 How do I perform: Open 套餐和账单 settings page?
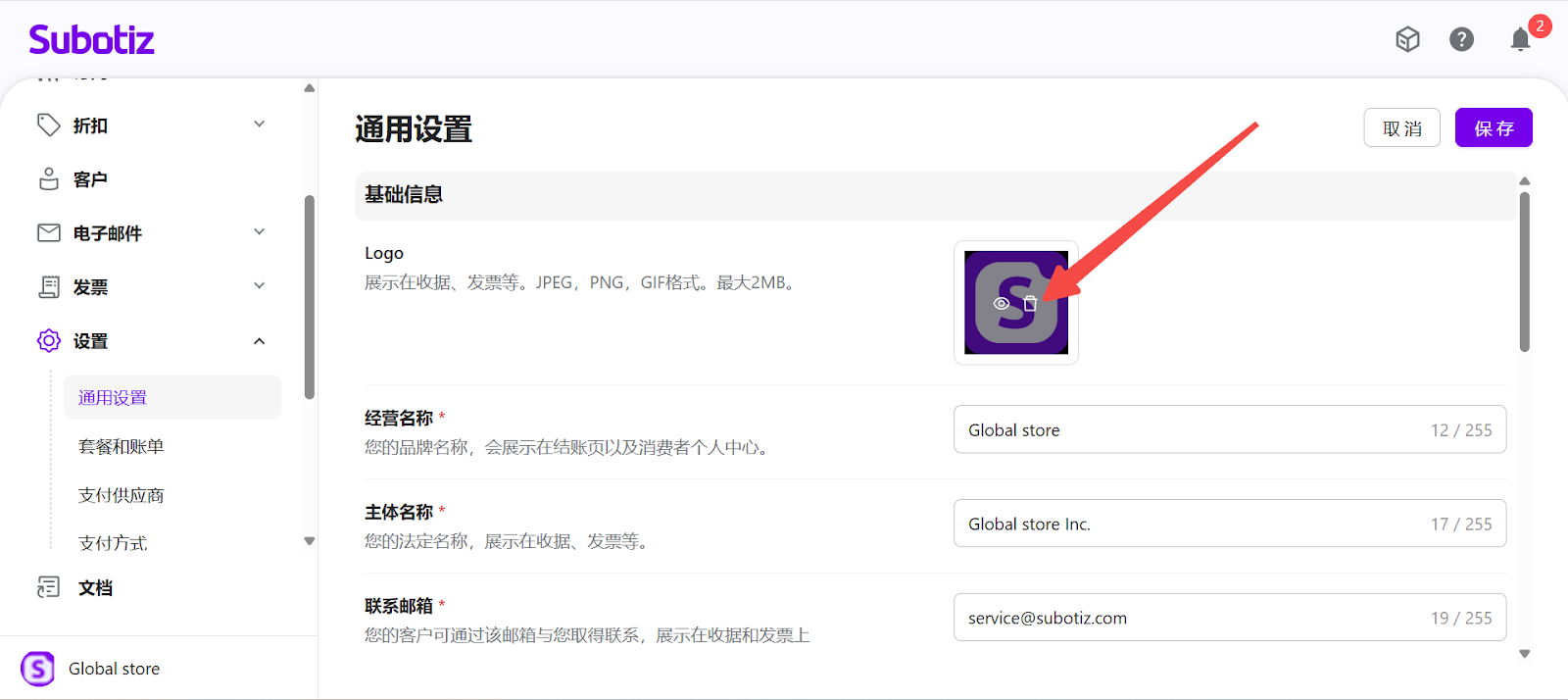(121, 447)
